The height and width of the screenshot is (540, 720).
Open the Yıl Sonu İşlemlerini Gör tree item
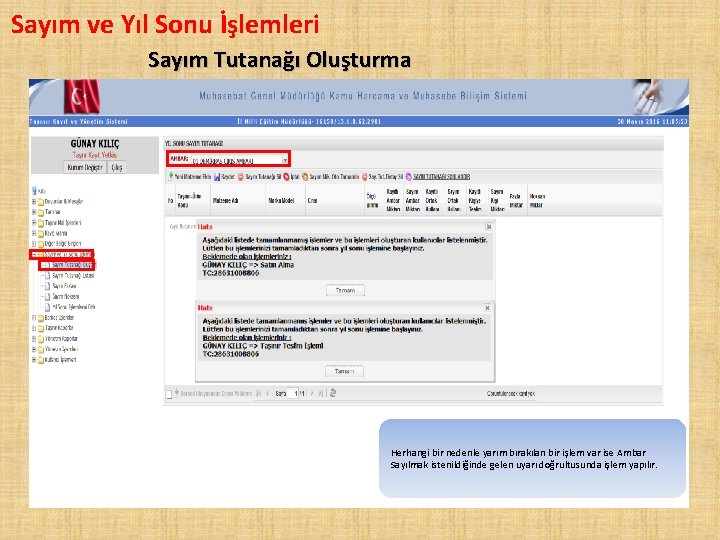pyautogui.click(x=73, y=307)
